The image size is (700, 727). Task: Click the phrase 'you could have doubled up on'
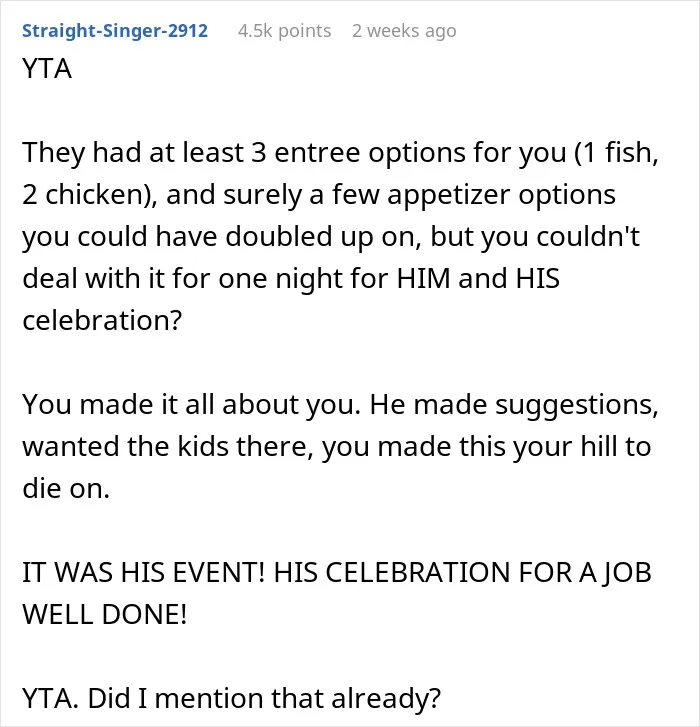pos(222,237)
